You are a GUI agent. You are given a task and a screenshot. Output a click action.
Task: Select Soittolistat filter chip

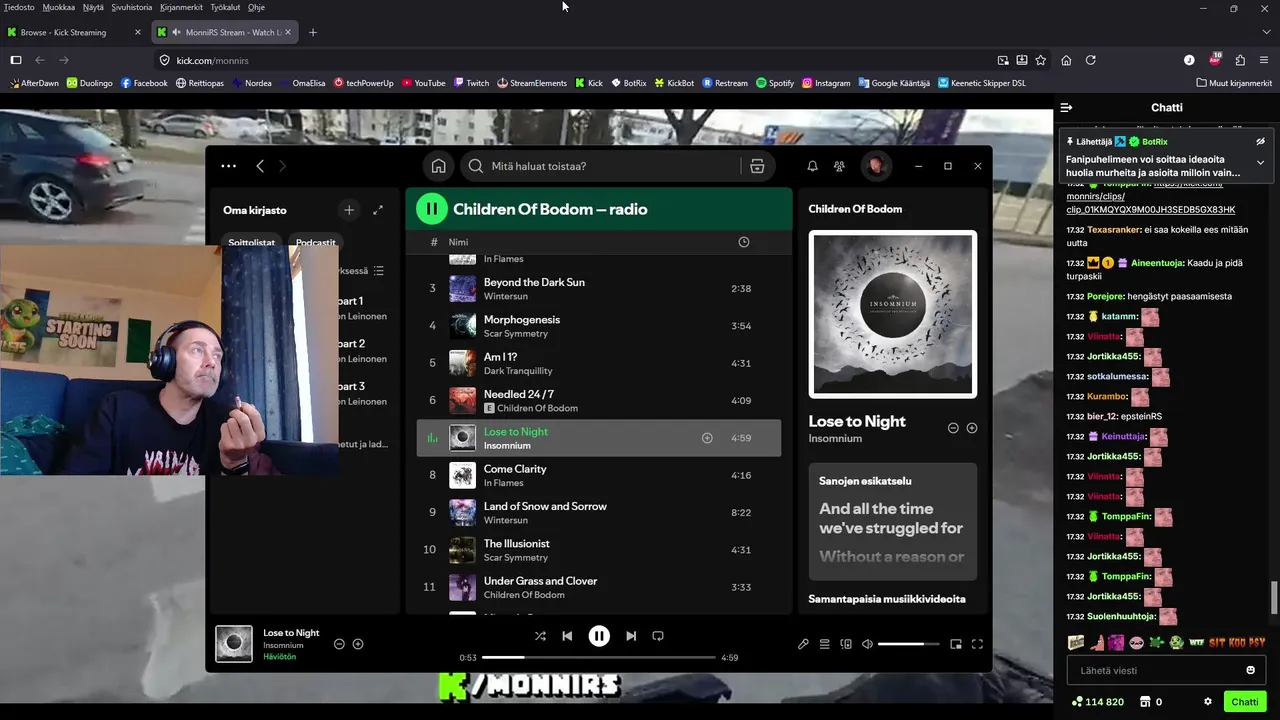coord(251,243)
